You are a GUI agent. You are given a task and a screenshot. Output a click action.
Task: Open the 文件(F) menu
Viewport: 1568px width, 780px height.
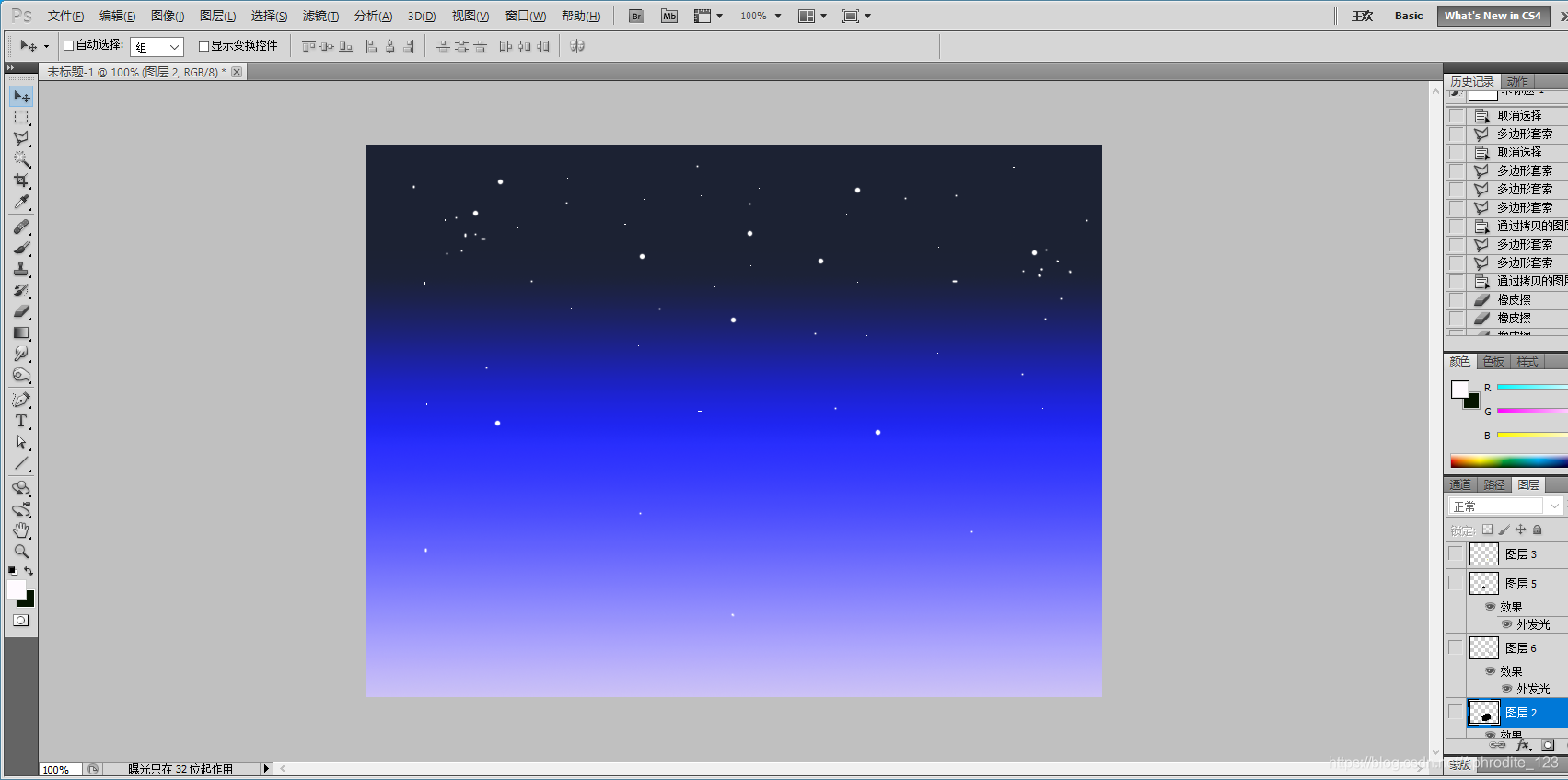click(65, 16)
